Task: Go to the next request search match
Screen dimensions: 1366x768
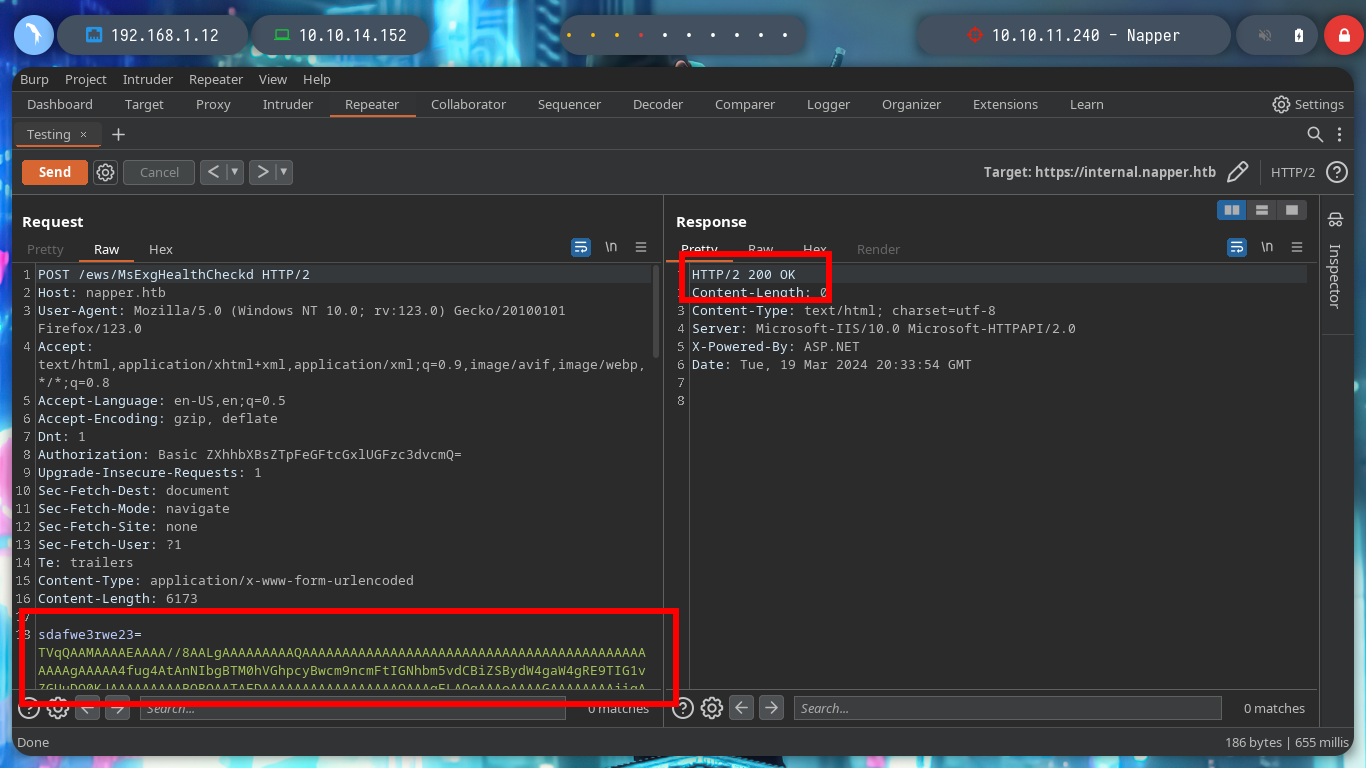Action: [117, 708]
